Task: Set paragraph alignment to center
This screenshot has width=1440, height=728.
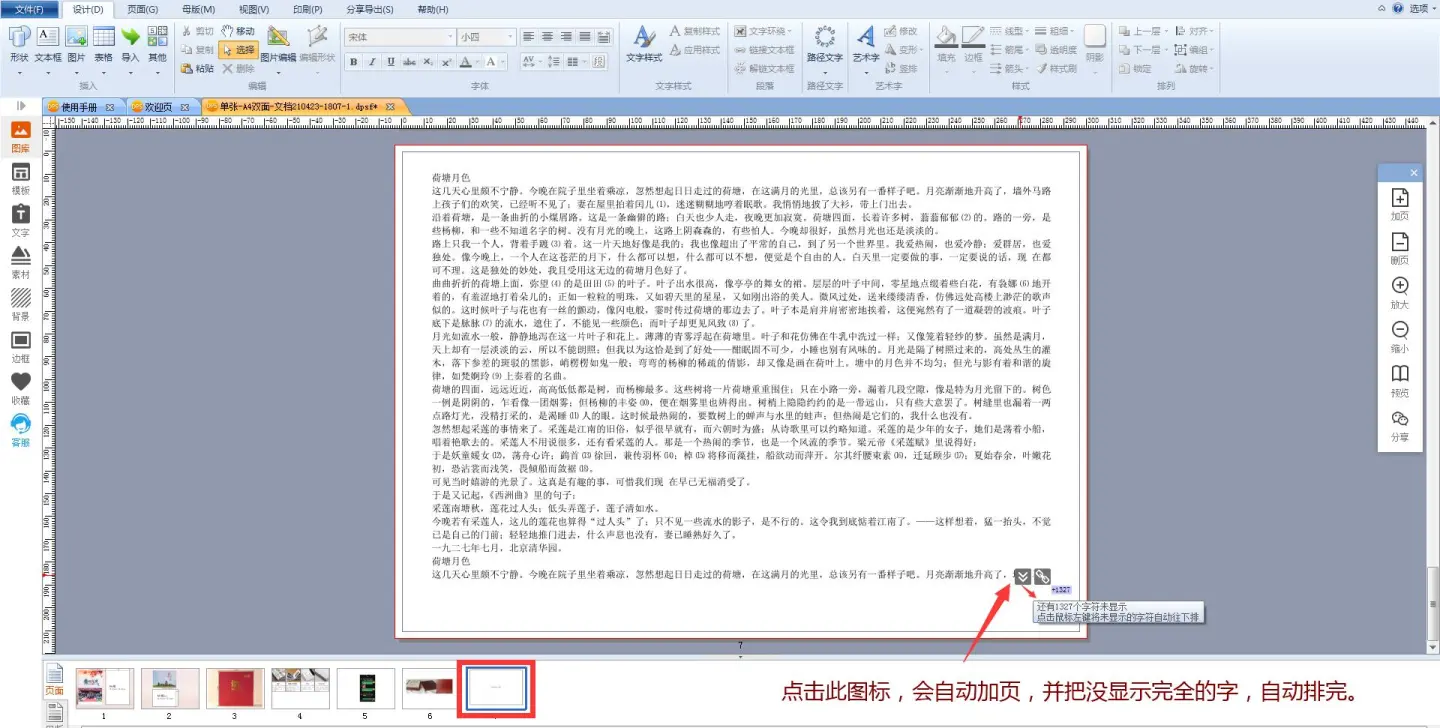Action: pos(549,37)
